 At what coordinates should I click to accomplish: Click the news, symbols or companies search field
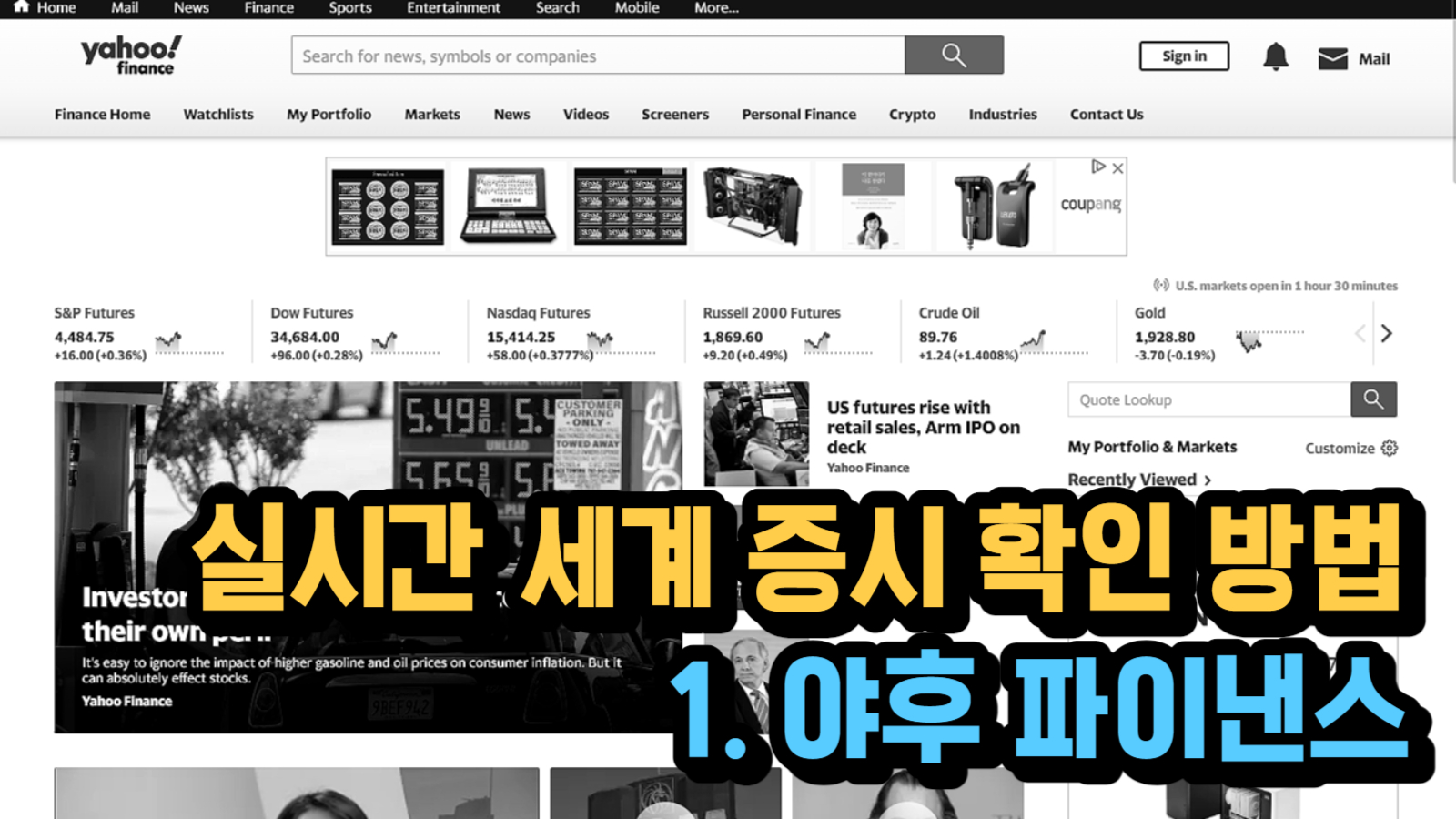(598, 56)
